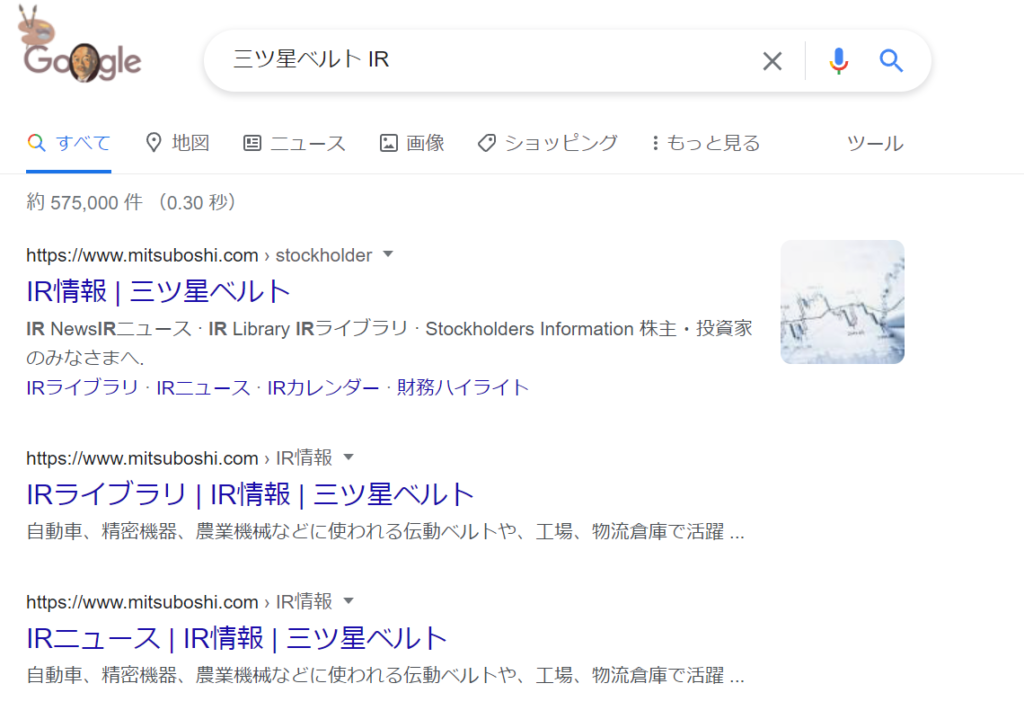Open dropdown arrow beside stockholder URL
Screen dimensions: 1024x728
(389, 254)
